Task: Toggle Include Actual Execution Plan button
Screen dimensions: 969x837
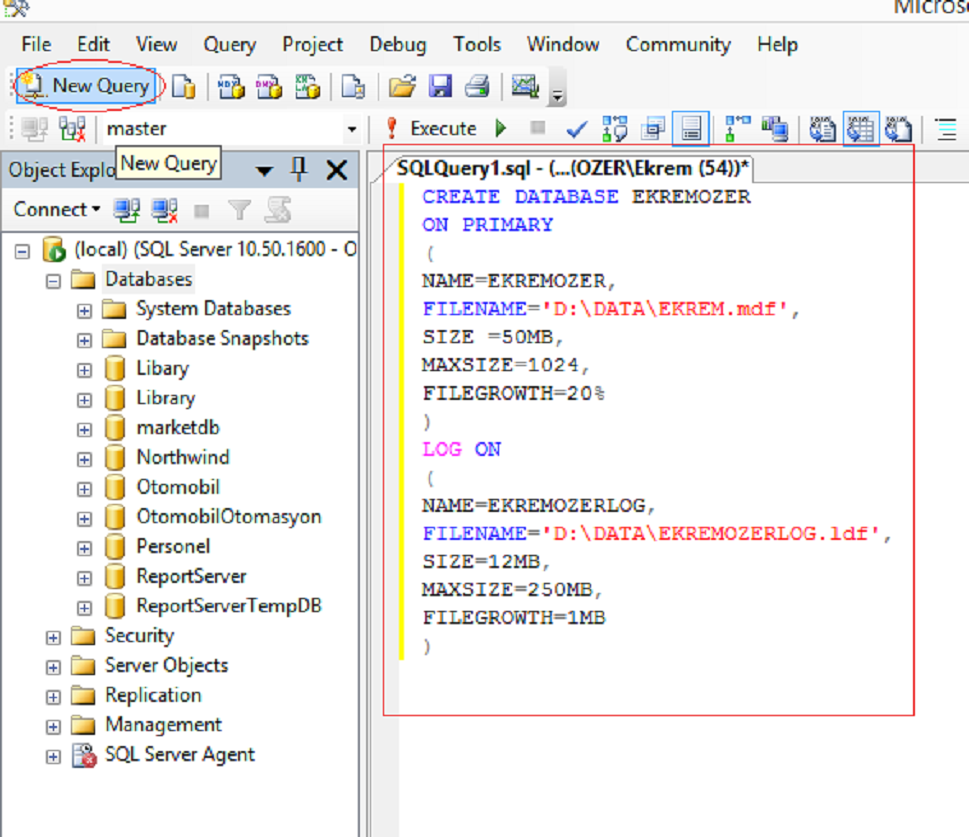Action: click(738, 129)
